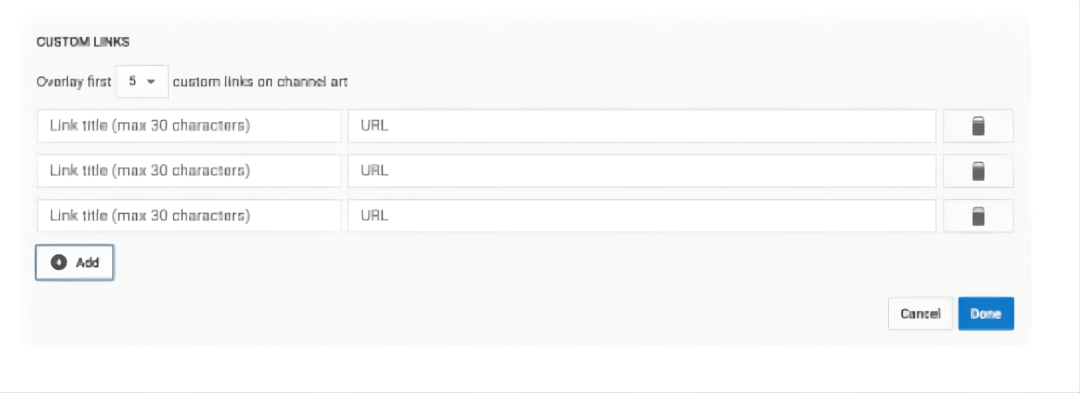Viewport: 1080px width, 393px height.
Task: Confirm changes with the Done button
Action: tap(986, 314)
